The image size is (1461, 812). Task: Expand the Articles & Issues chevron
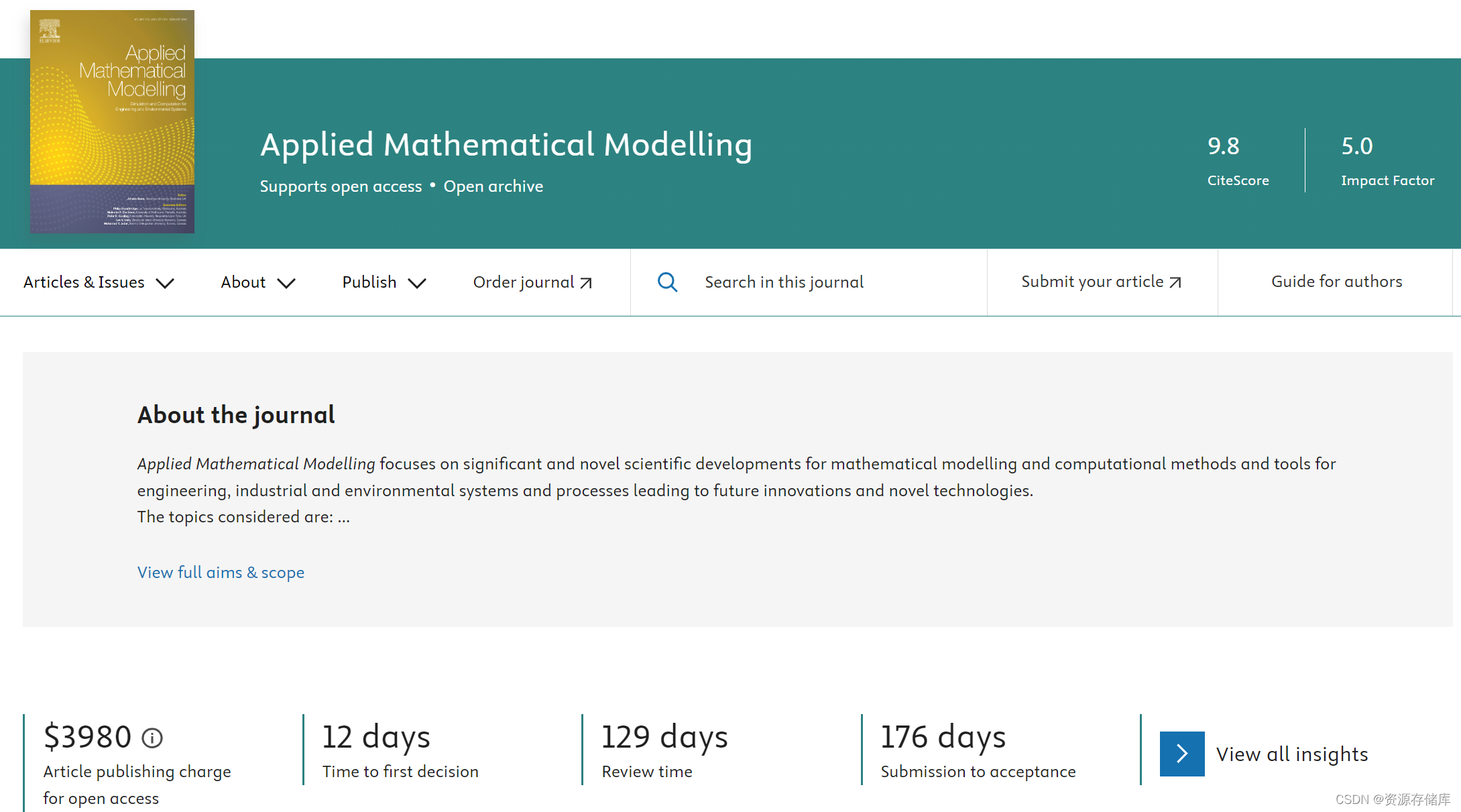[165, 283]
